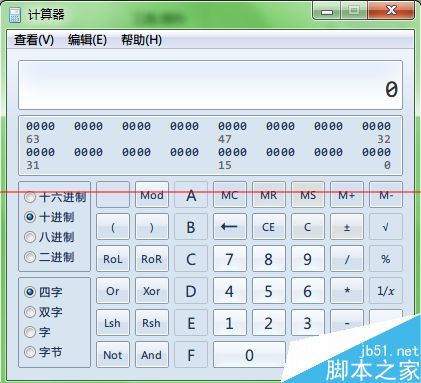Click number 4 key
This screenshot has height=383, width=421.
230,291
